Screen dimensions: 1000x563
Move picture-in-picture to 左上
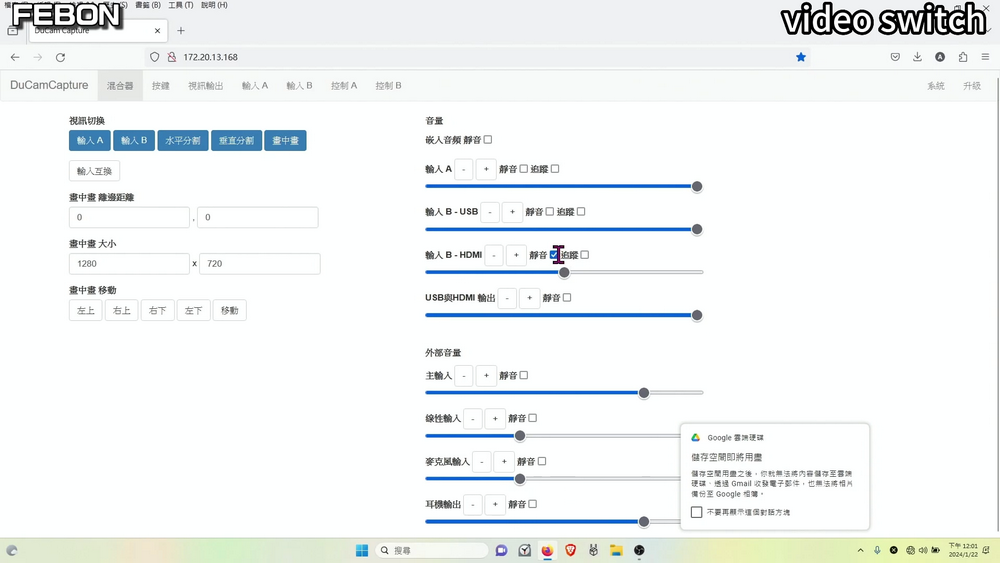click(85, 311)
